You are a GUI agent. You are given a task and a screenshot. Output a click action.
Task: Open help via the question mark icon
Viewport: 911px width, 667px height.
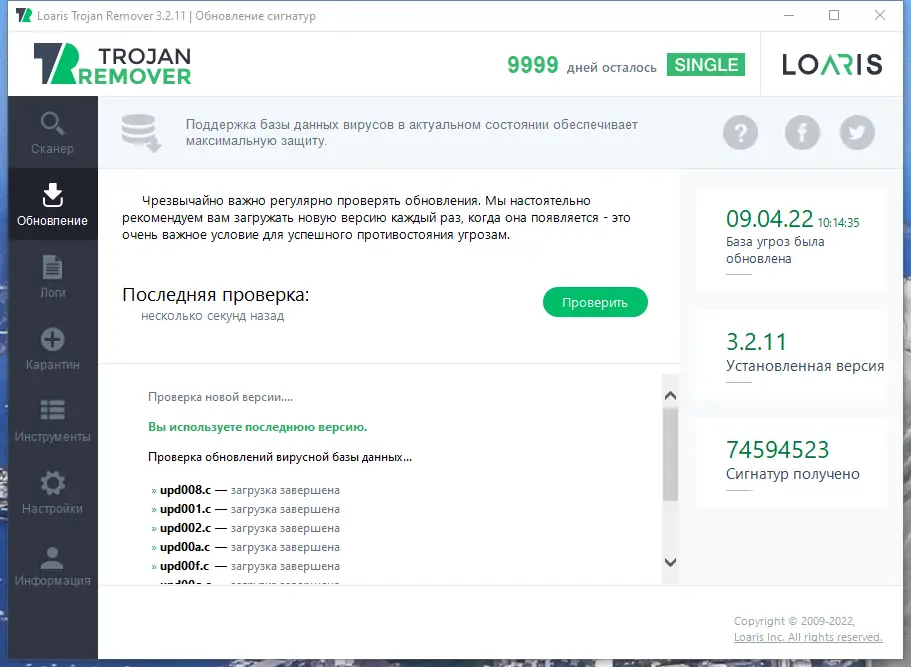pyautogui.click(x=741, y=131)
